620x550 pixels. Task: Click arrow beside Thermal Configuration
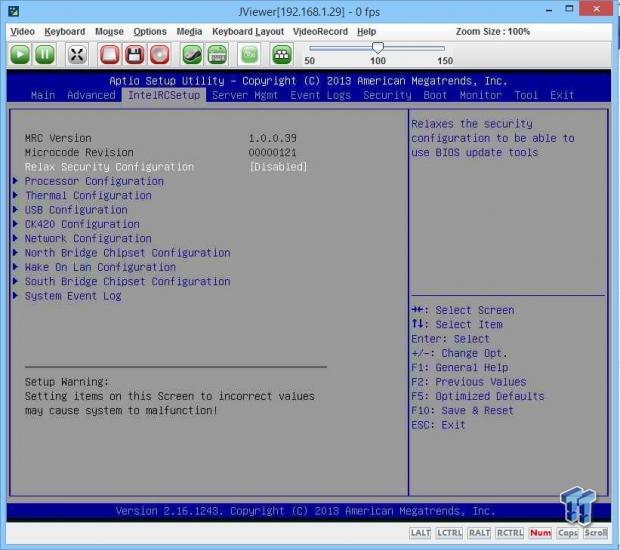(x=15, y=195)
